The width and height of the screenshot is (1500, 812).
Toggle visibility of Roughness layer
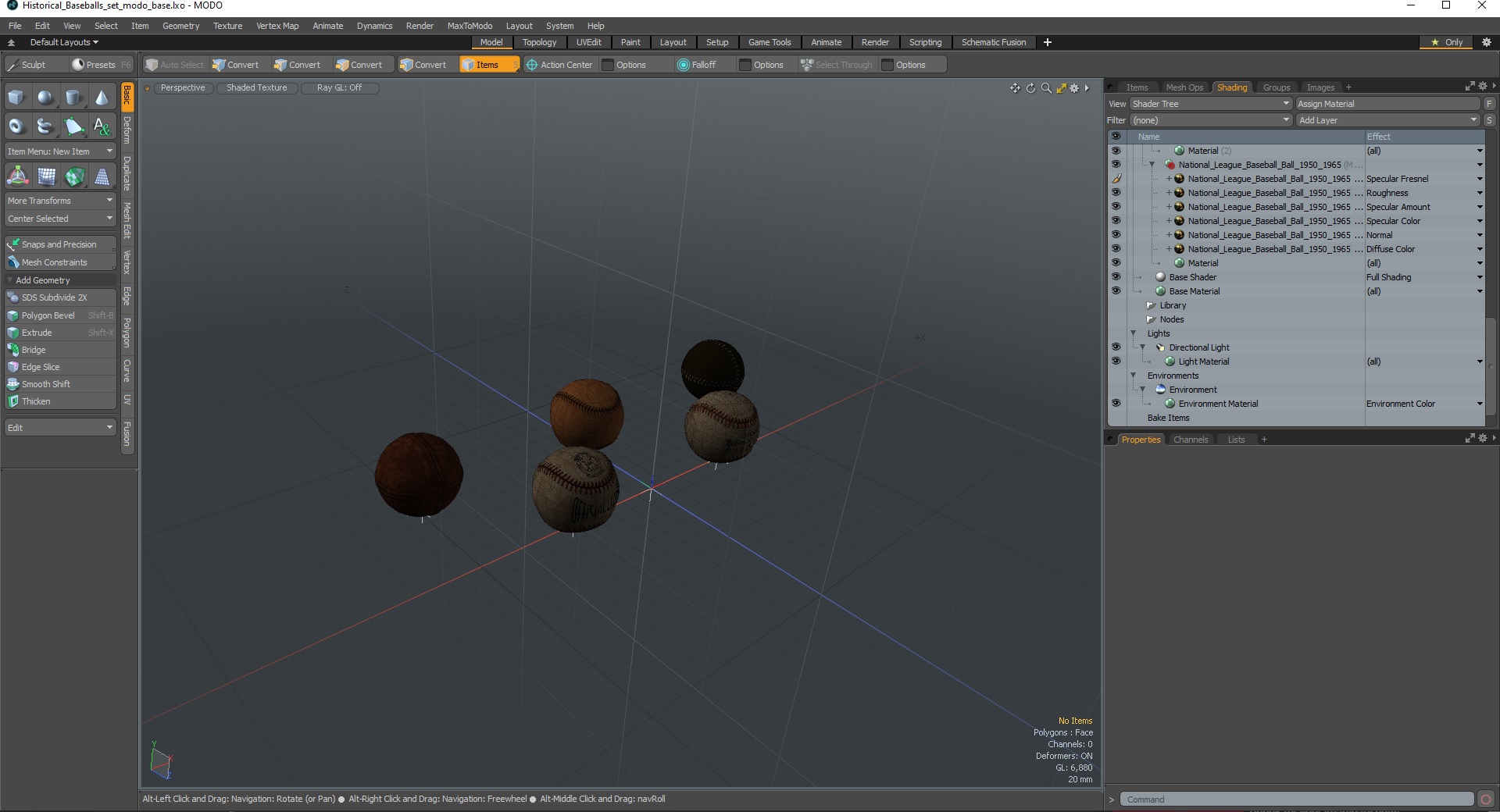click(x=1116, y=193)
